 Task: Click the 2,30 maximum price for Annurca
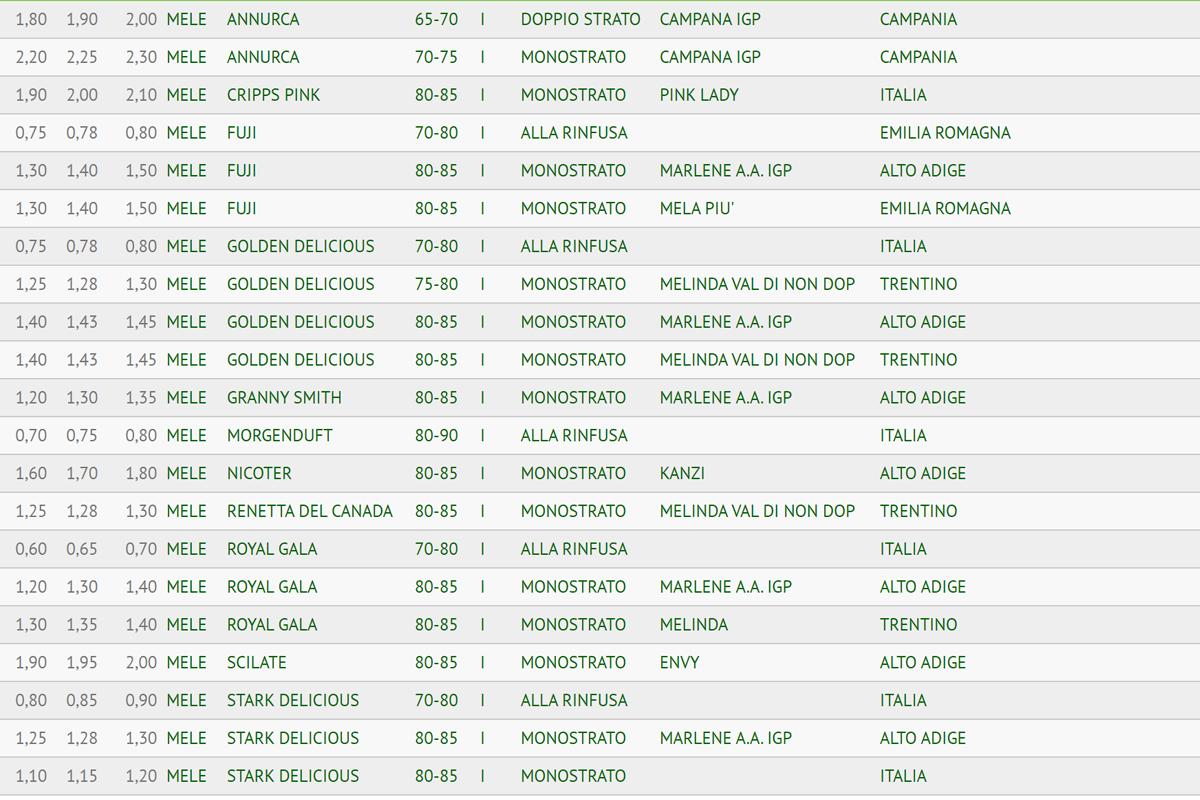(141, 57)
